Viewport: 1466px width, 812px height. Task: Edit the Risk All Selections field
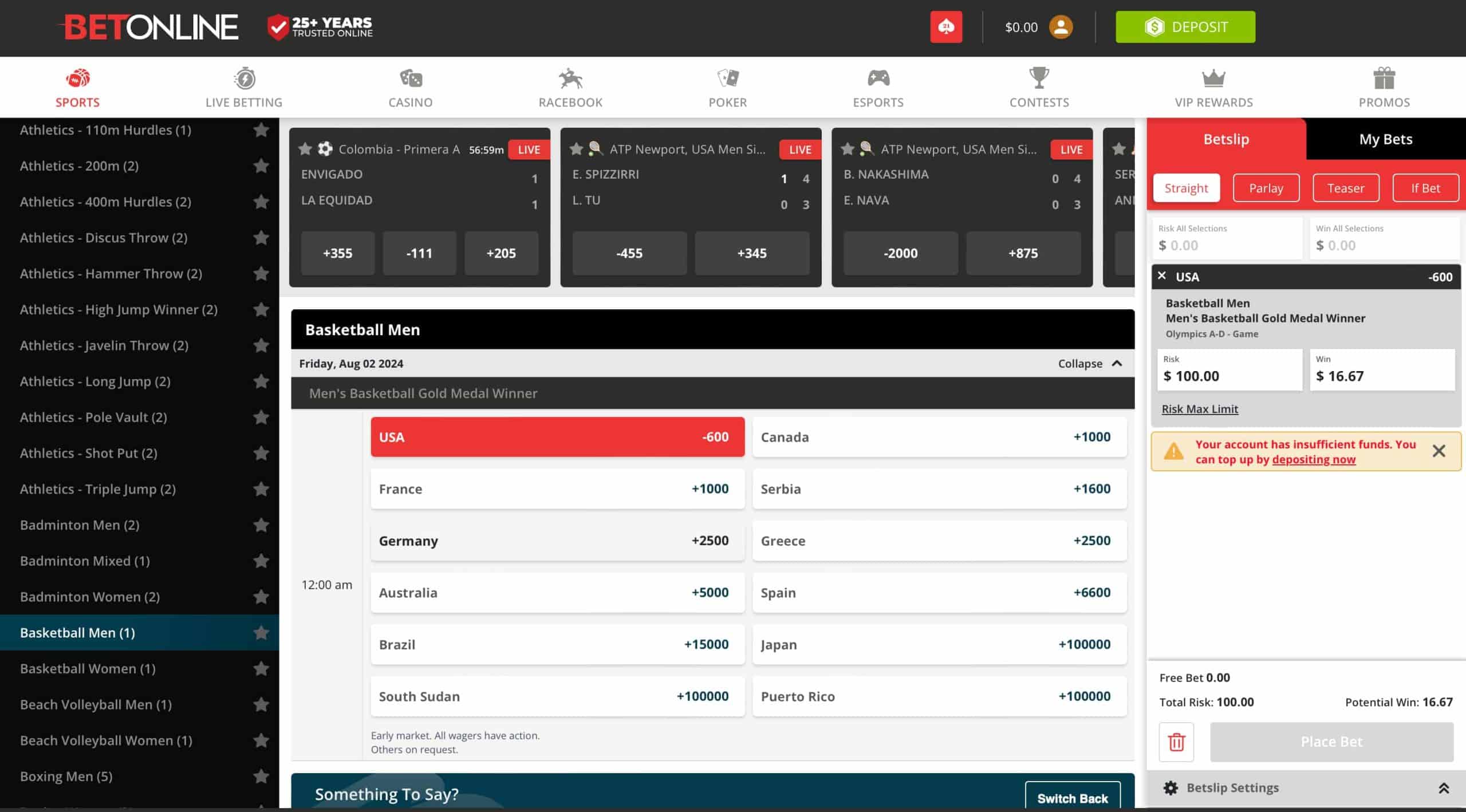1227,239
